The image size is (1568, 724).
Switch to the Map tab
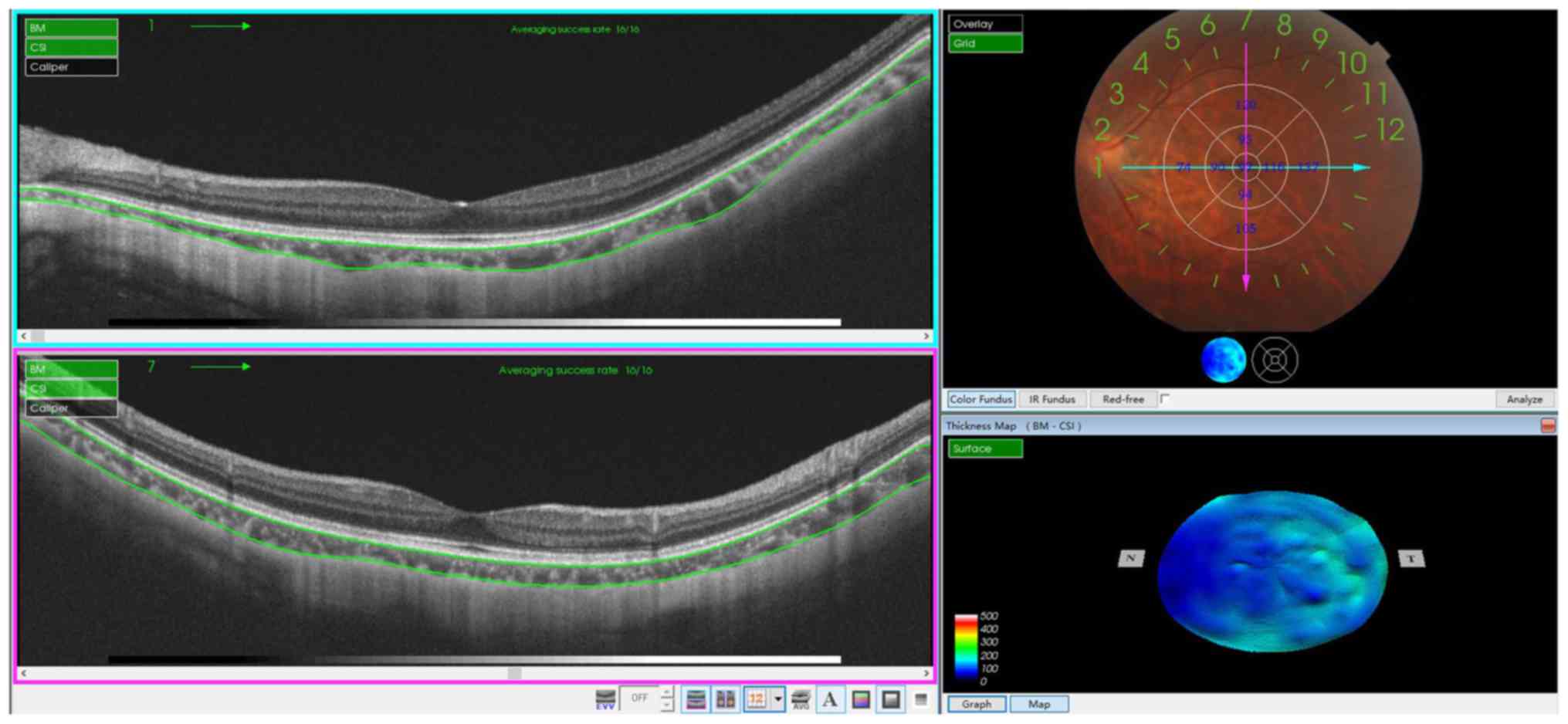point(1038,704)
